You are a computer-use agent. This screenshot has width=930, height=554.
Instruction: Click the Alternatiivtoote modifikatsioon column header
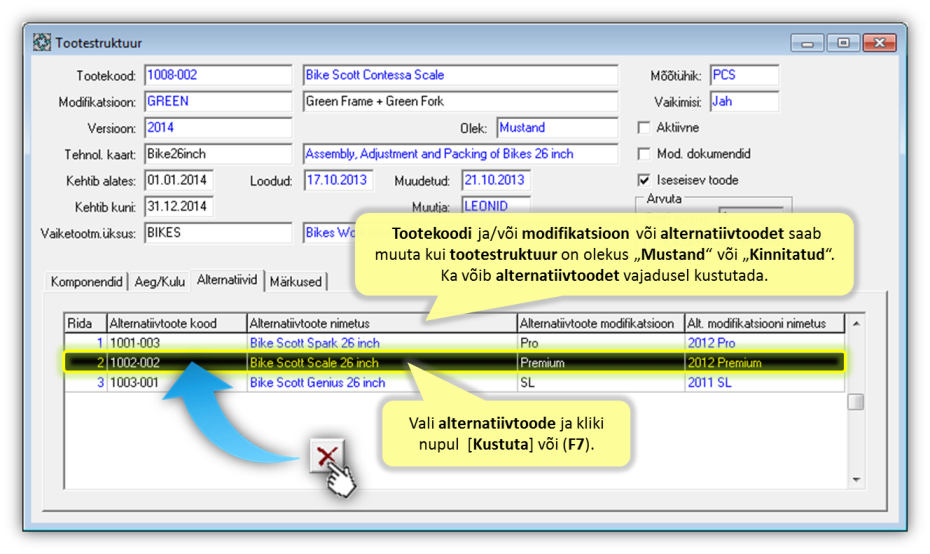tap(600, 323)
